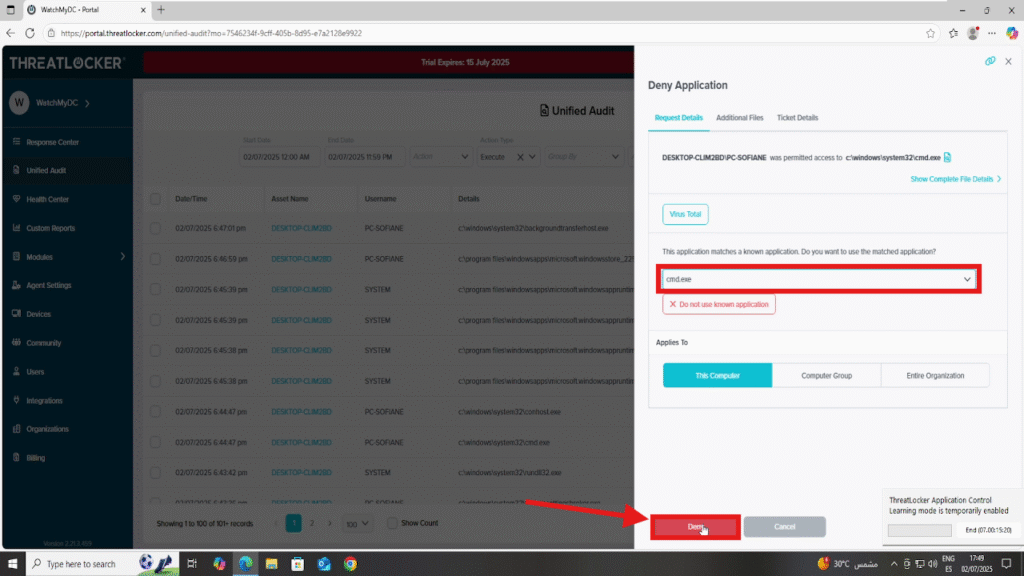Open Users sidebar item

(35, 372)
